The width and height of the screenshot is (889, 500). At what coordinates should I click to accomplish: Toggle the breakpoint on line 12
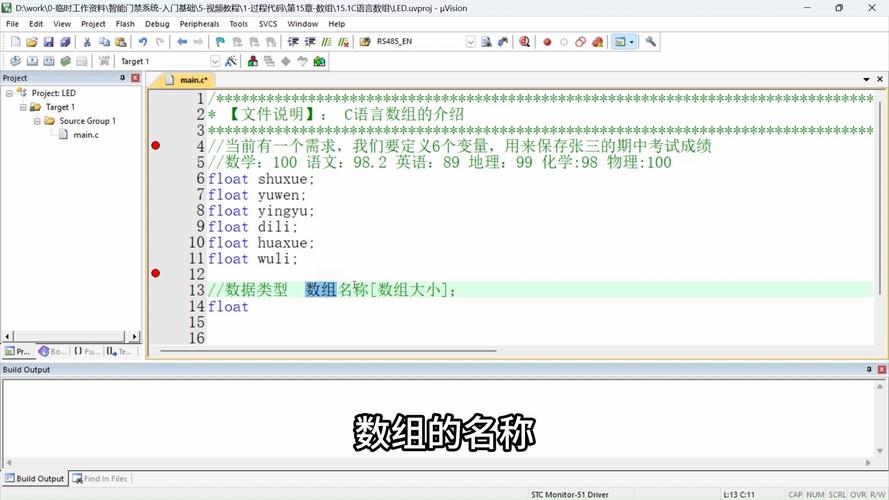155,273
